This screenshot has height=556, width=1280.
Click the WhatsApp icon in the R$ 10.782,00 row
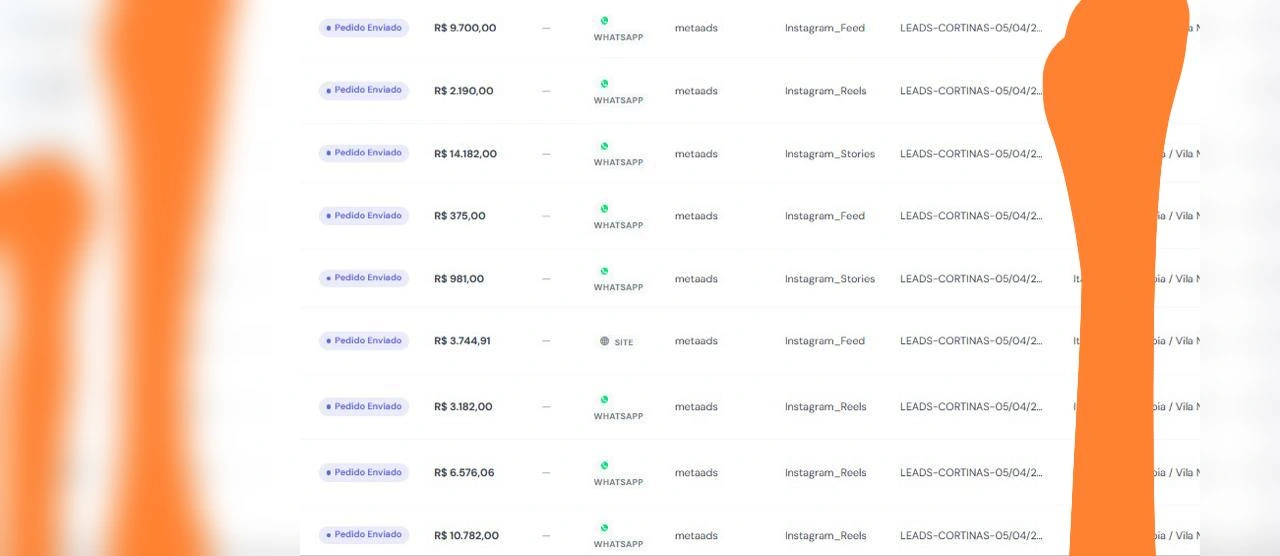point(604,528)
